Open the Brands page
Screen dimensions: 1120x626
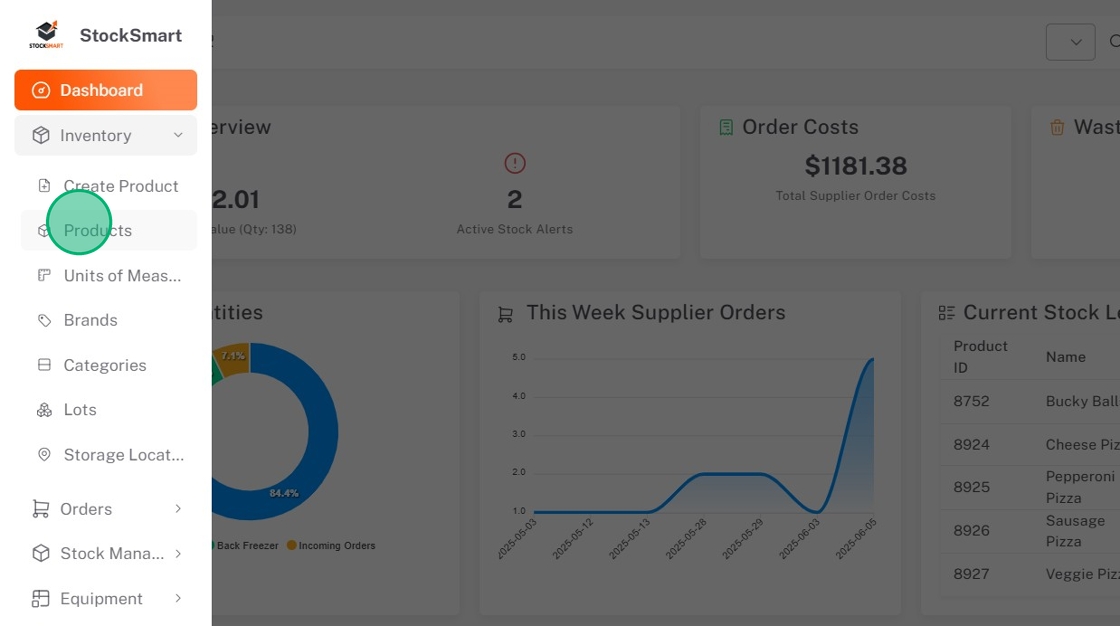(109, 320)
